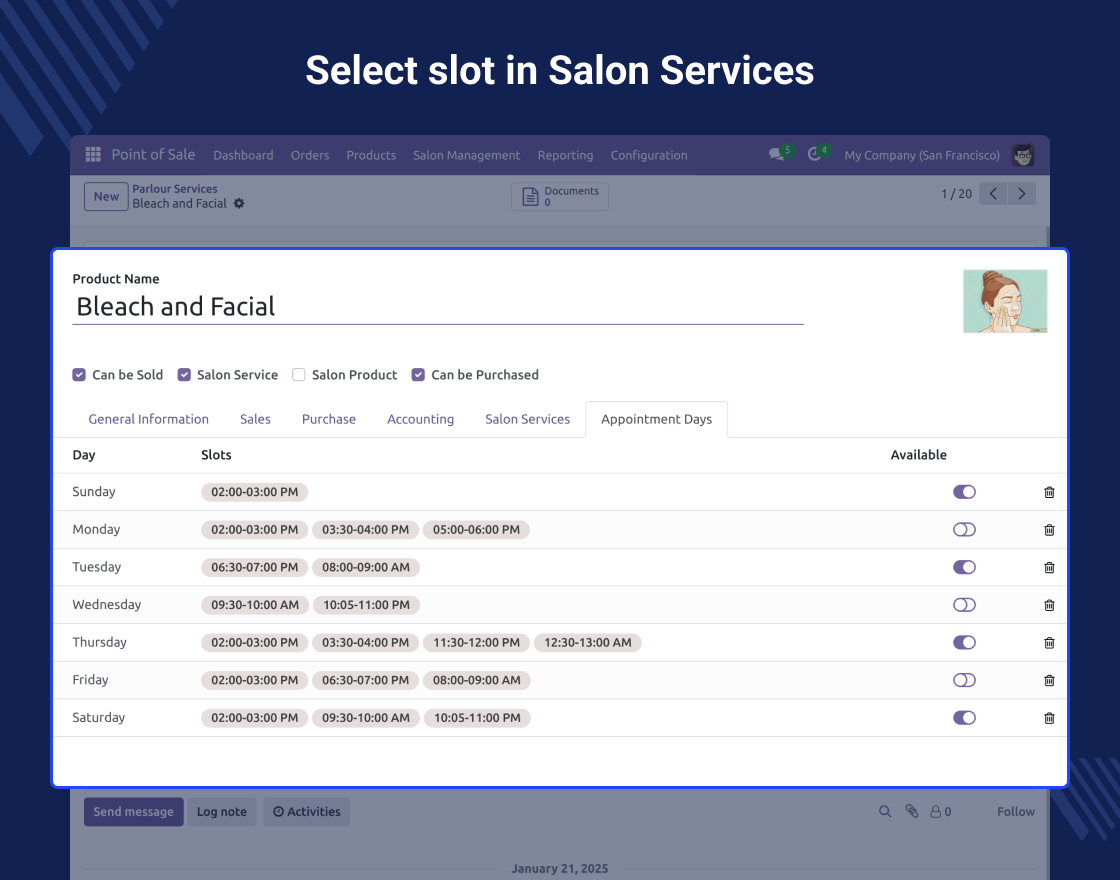
Task: Delete the Sunday row
Action: [1049, 492]
